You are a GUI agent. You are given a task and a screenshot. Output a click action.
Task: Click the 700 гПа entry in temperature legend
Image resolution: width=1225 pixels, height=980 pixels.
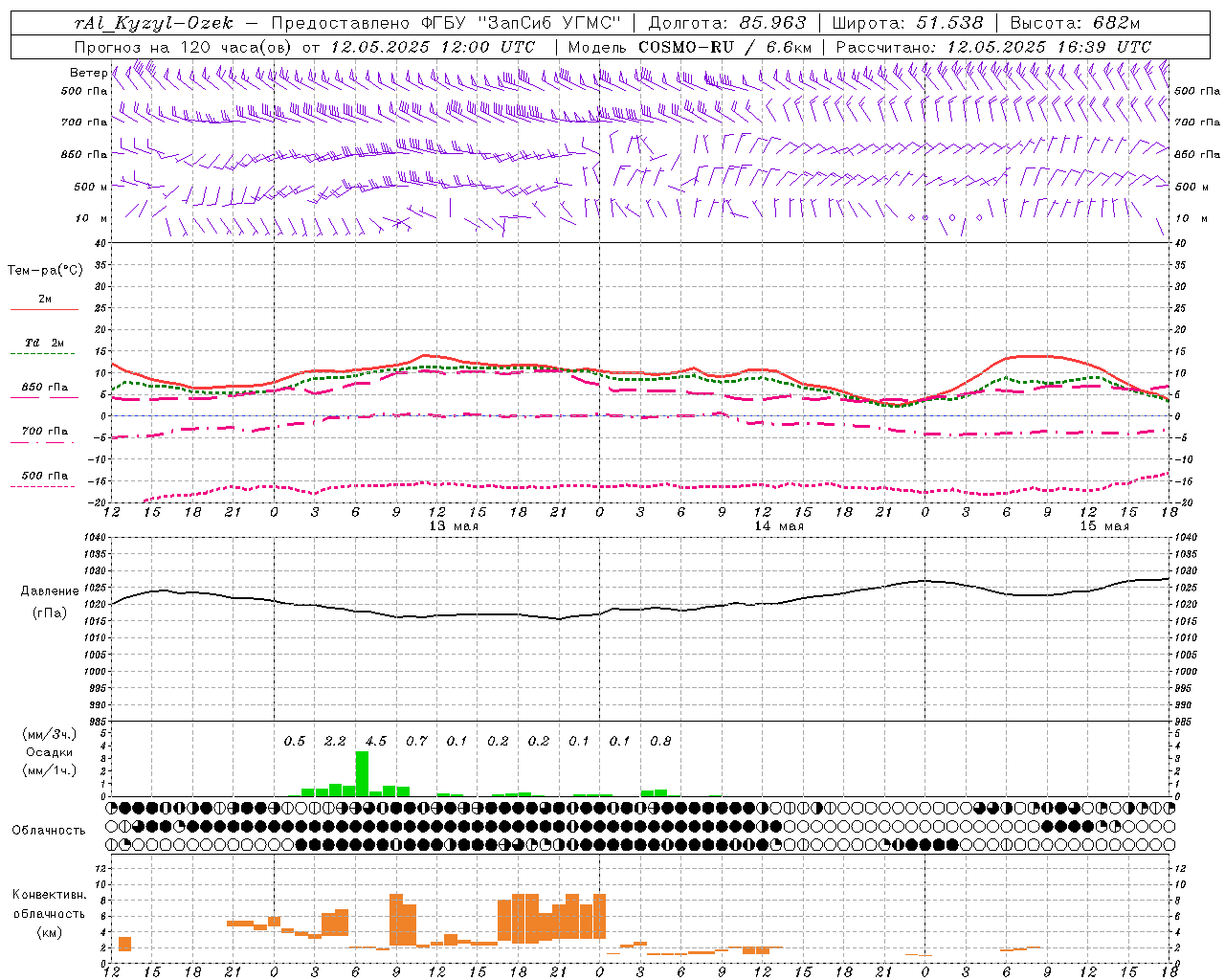(x=45, y=432)
